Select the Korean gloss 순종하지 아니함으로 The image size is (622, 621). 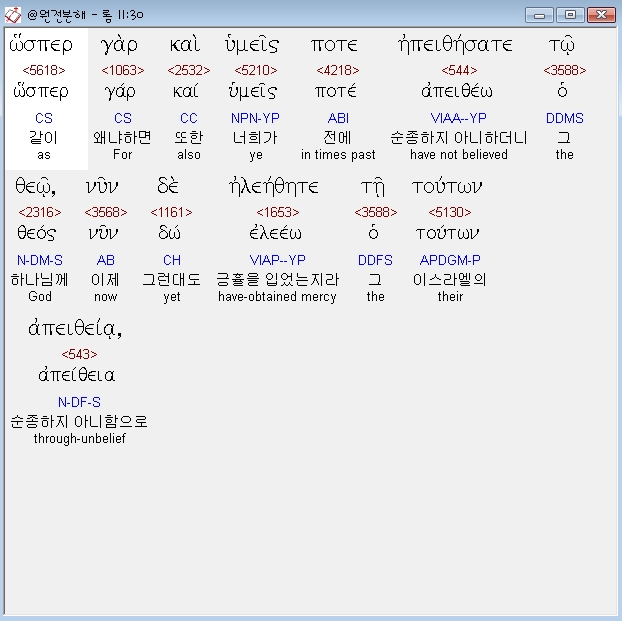click(79, 421)
